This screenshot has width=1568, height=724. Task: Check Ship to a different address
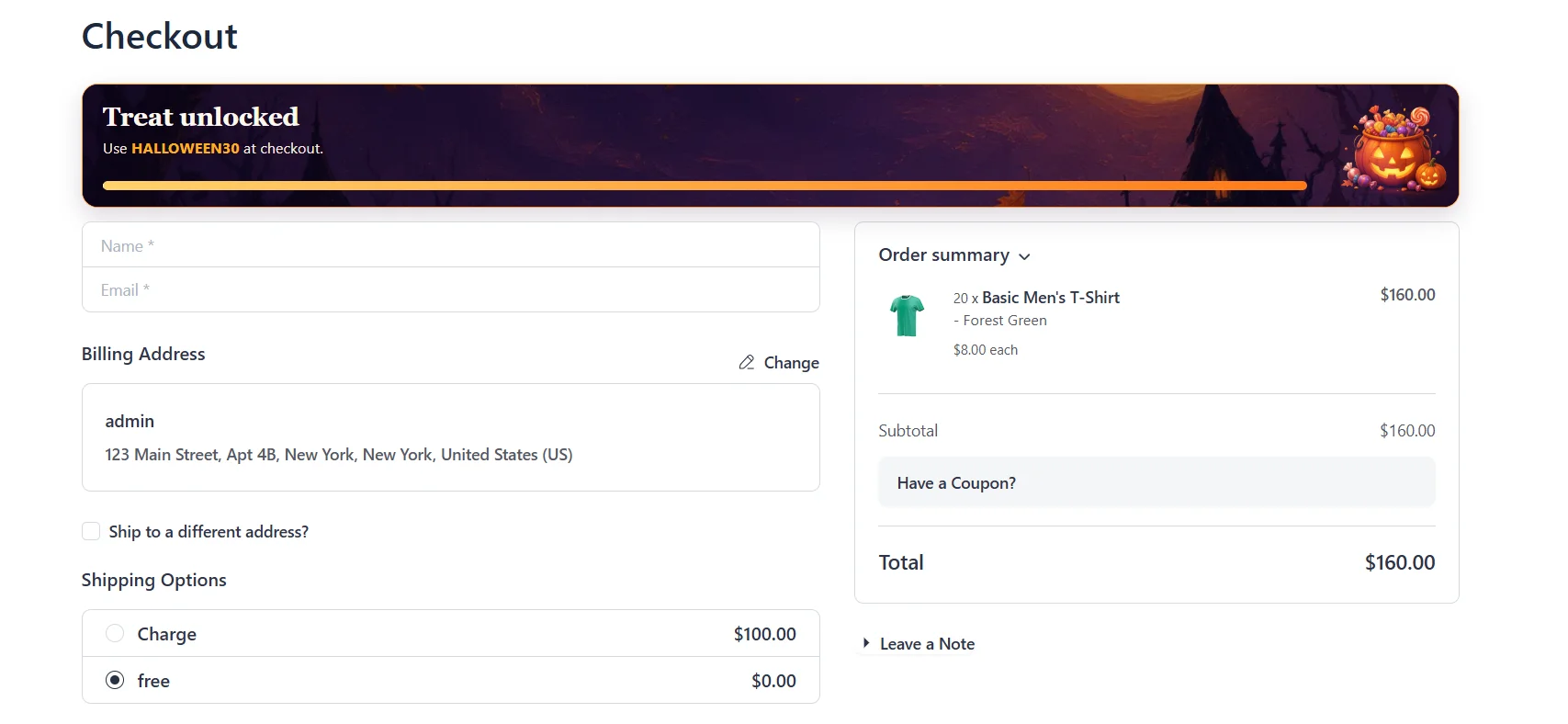91,531
